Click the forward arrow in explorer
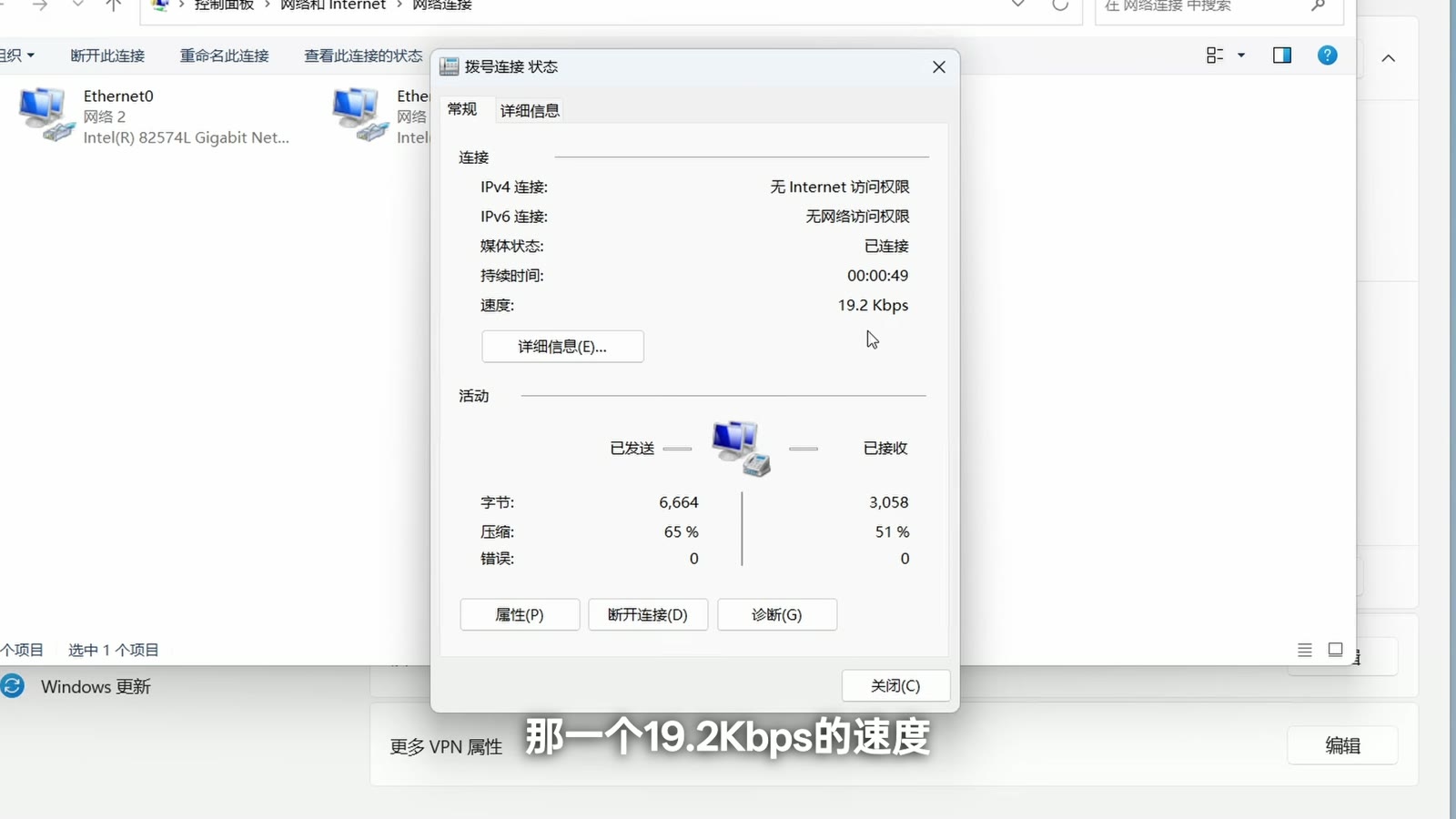Screen dimensions: 1456x819 [x=40, y=5]
